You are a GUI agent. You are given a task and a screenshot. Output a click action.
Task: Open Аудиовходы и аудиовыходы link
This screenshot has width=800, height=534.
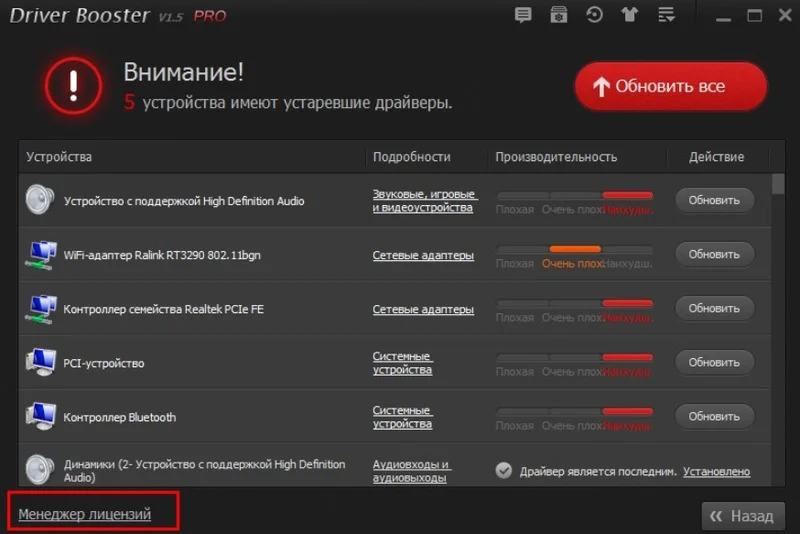411,471
